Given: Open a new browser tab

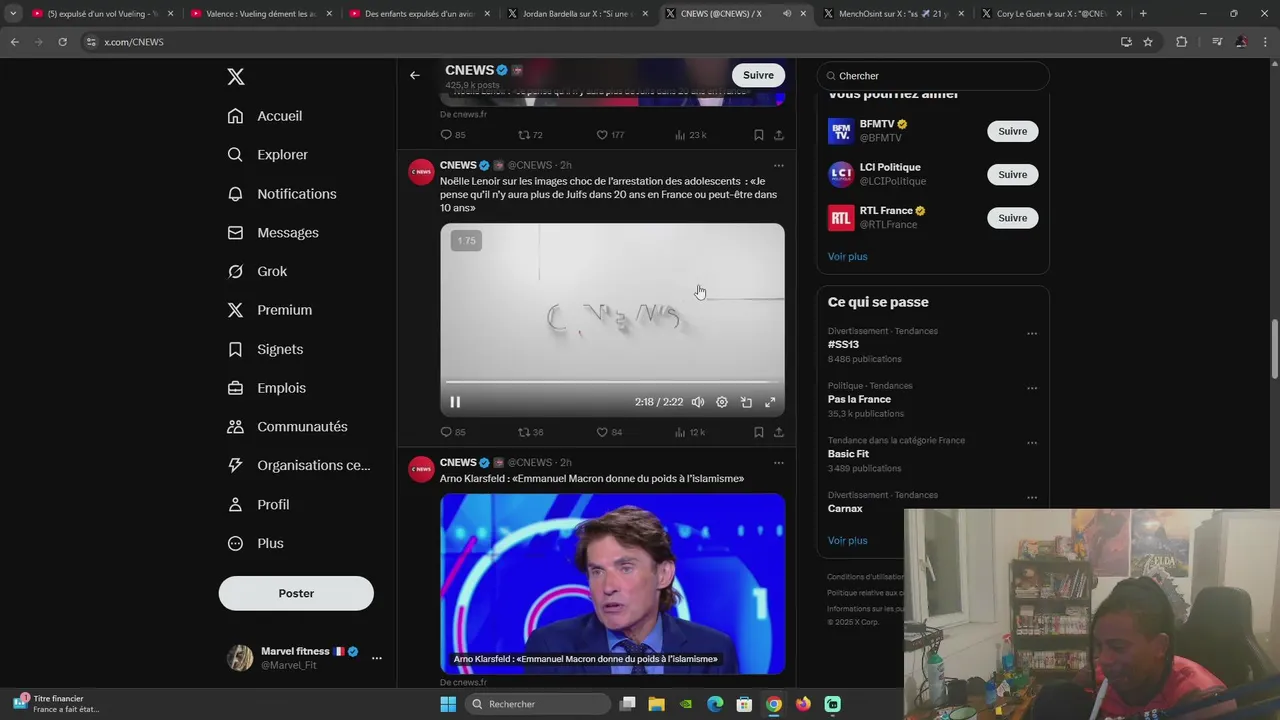Looking at the screenshot, I should click(x=1143, y=14).
